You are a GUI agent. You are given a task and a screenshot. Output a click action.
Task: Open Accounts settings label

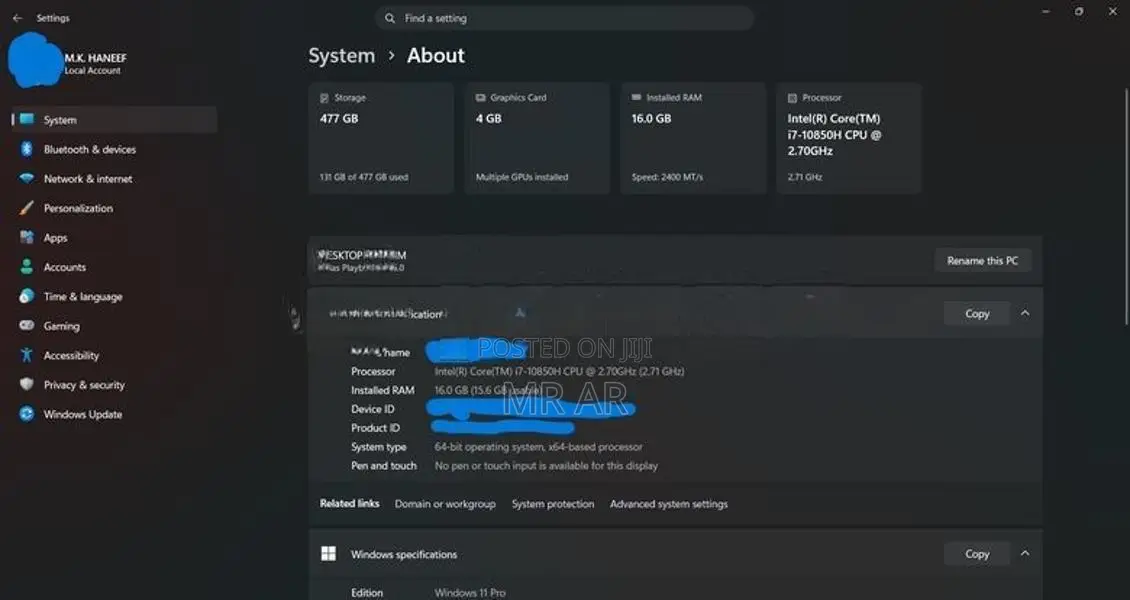click(x=64, y=267)
